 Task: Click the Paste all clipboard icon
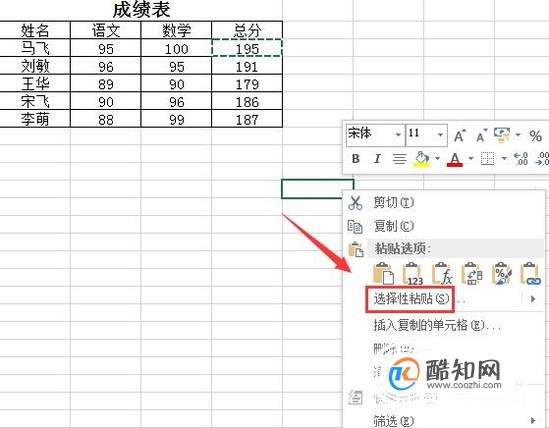click(383, 274)
